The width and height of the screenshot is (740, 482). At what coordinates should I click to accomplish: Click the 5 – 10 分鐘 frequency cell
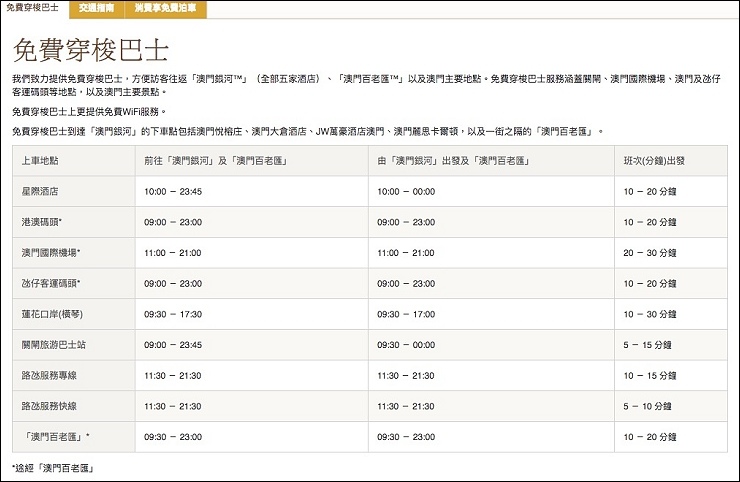[x=648, y=406]
